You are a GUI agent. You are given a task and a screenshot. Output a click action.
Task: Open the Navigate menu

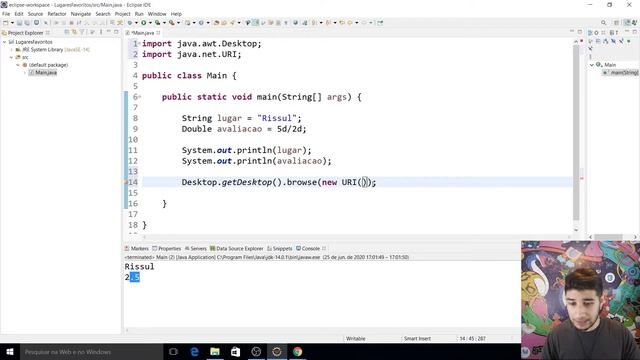coord(81,14)
